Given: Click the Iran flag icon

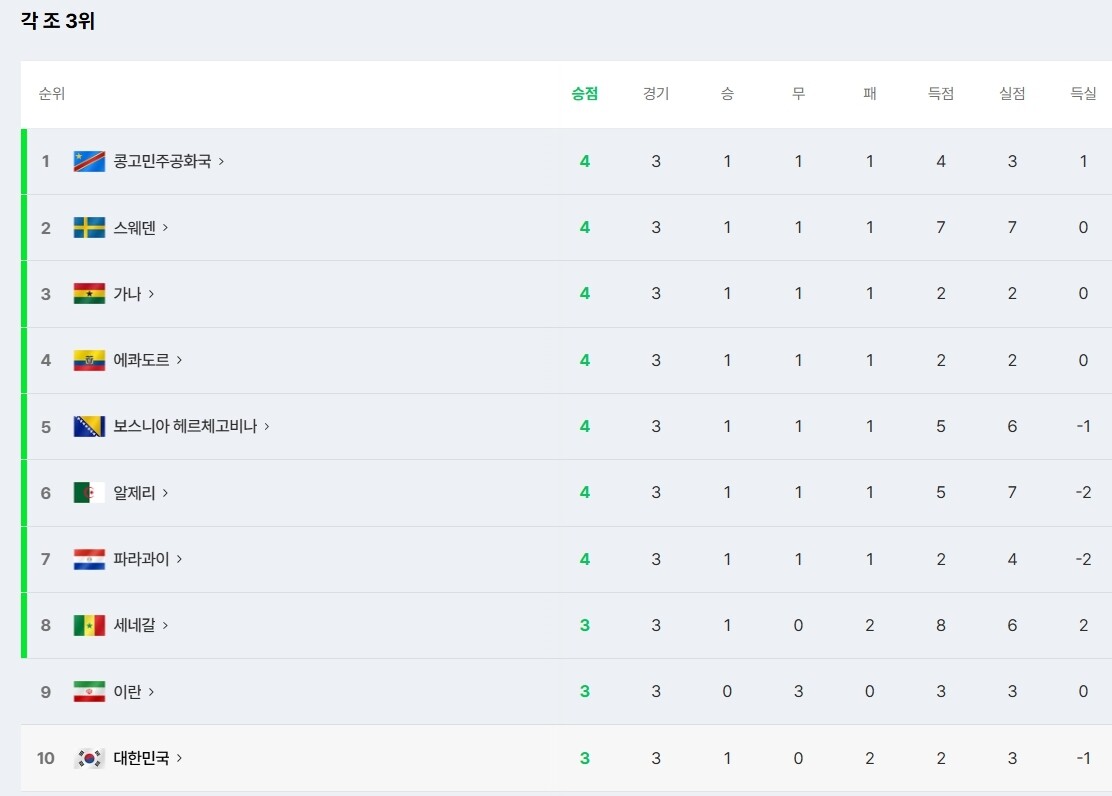Looking at the screenshot, I should pos(89,692).
